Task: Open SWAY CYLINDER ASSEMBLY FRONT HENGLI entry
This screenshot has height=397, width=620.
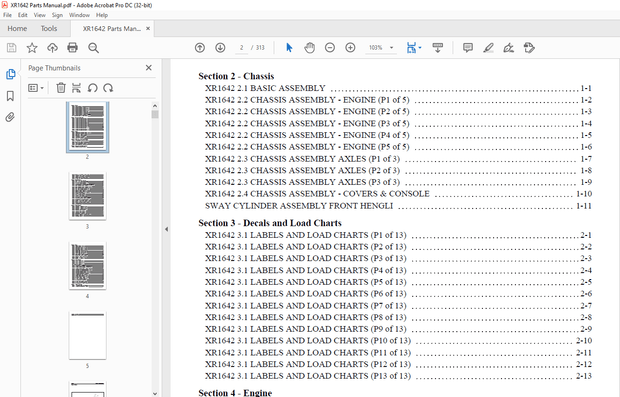Action: click(x=398, y=206)
